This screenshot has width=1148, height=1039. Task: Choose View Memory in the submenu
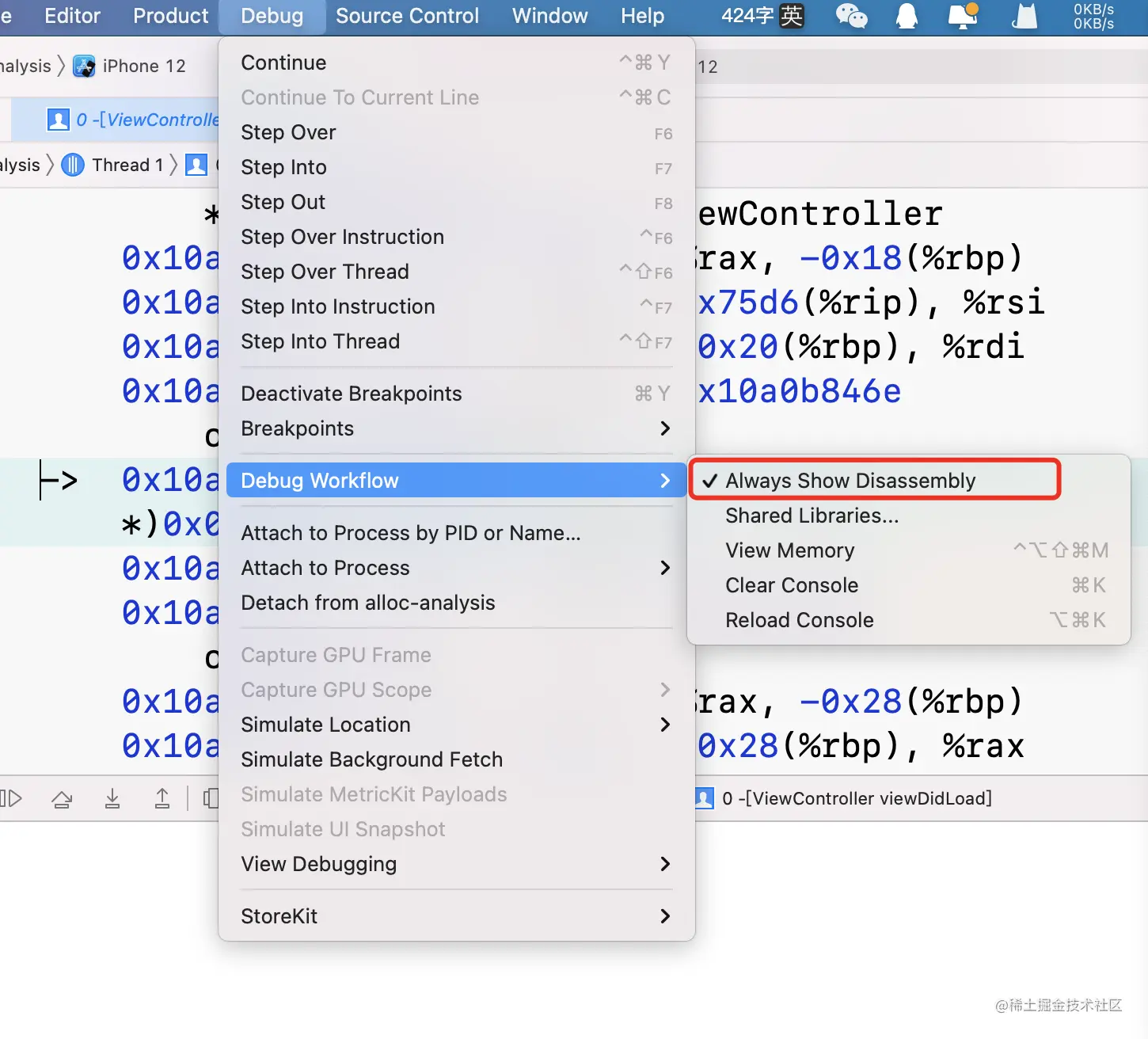tap(909, 550)
